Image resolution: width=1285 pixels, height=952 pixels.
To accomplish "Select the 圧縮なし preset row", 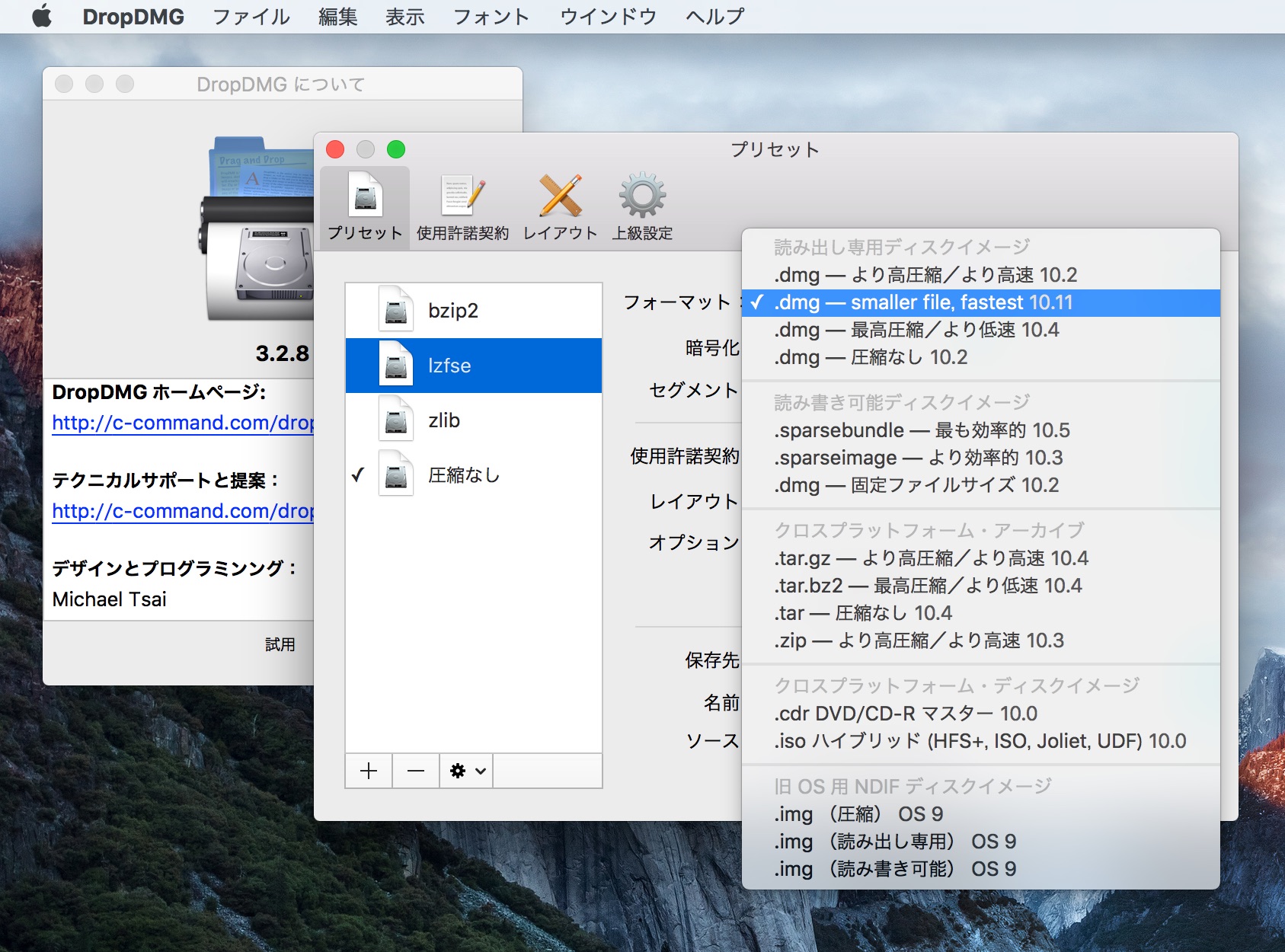I will 474,475.
